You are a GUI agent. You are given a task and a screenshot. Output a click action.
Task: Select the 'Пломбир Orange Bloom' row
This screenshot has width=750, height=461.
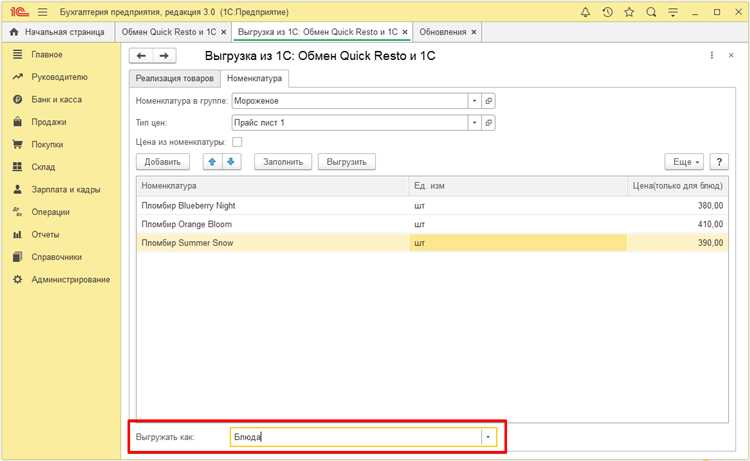[432, 224]
